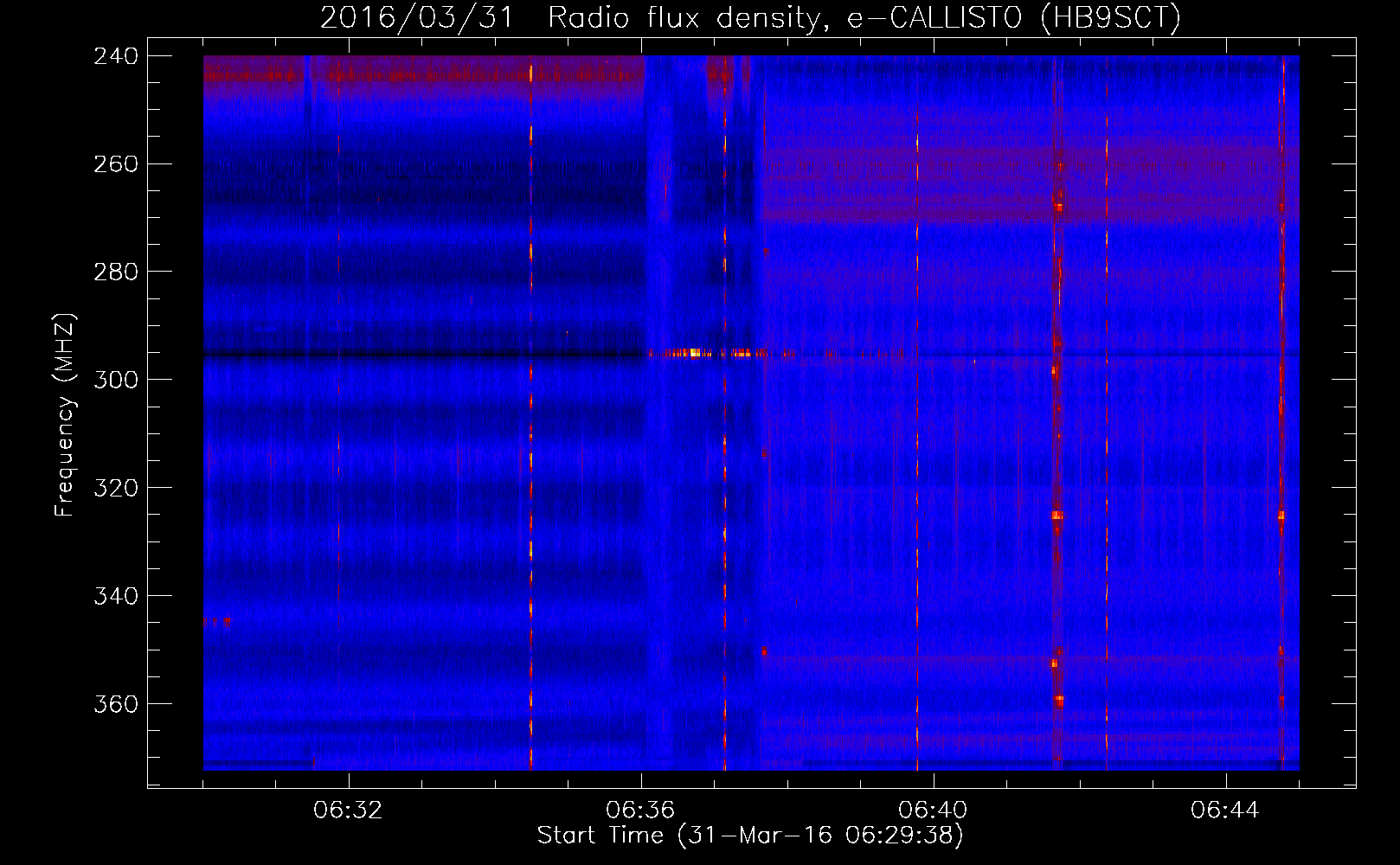
Task: Click the 300 frequency tick label
Action: coord(116,381)
